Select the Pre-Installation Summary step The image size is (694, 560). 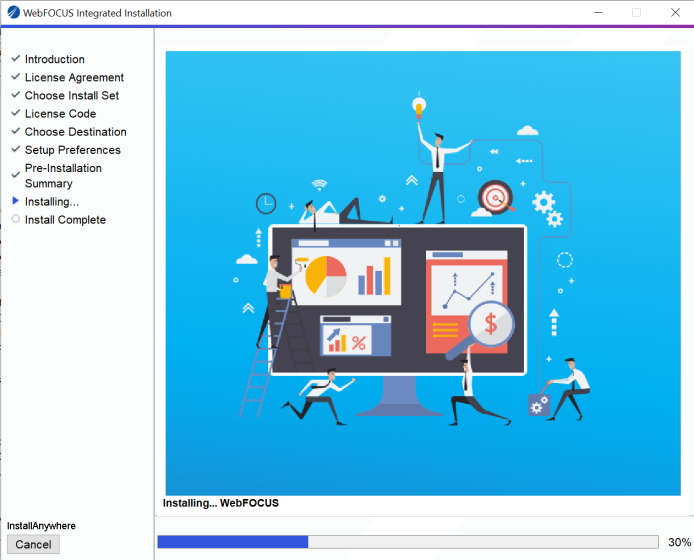click(63, 176)
